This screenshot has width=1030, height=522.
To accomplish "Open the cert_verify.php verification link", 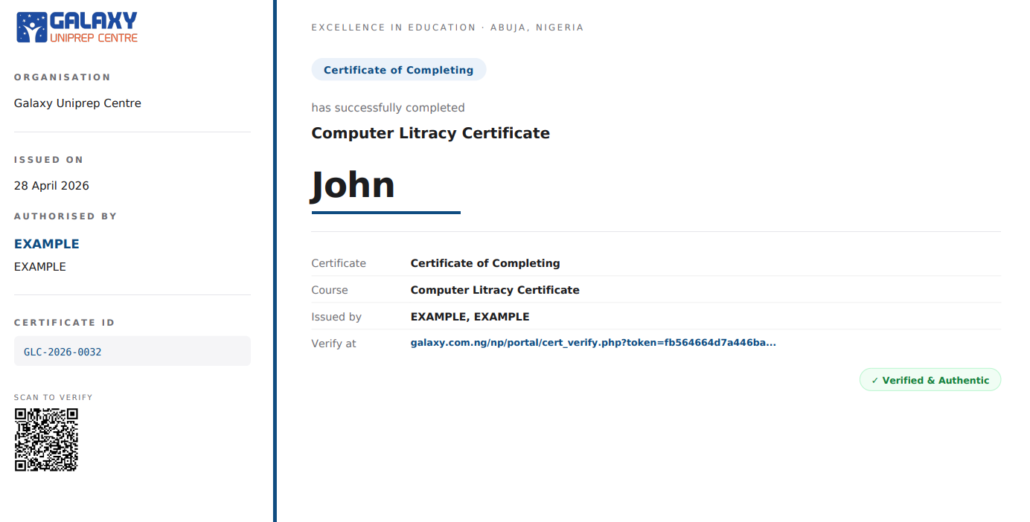I will coord(593,343).
